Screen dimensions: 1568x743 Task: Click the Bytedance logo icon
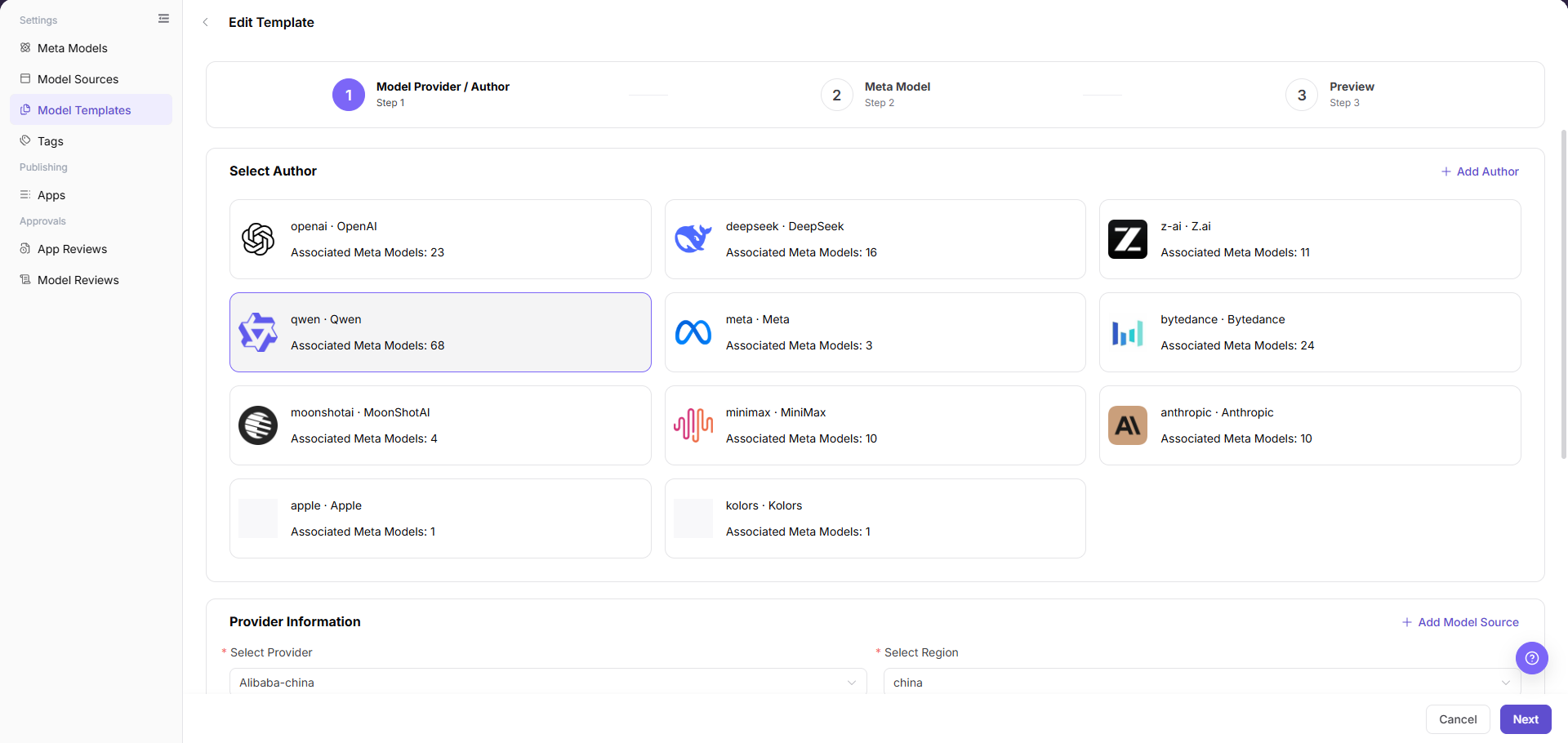click(1128, 332)
